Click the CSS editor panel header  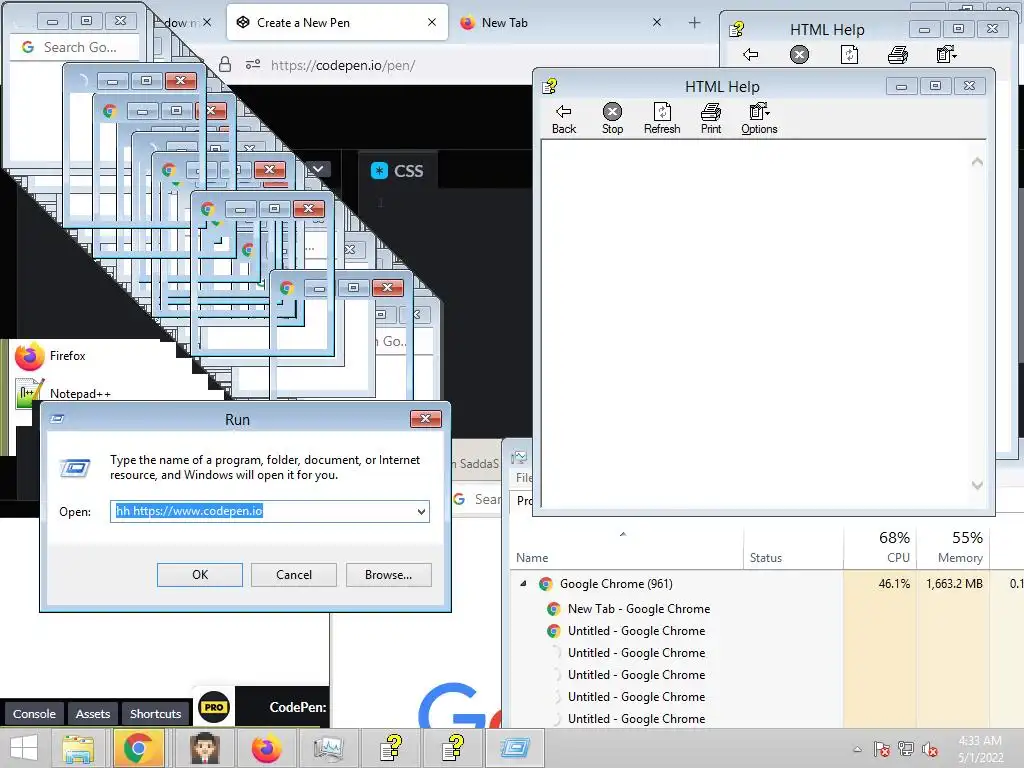pyautogui.click(x=398, y=171)
